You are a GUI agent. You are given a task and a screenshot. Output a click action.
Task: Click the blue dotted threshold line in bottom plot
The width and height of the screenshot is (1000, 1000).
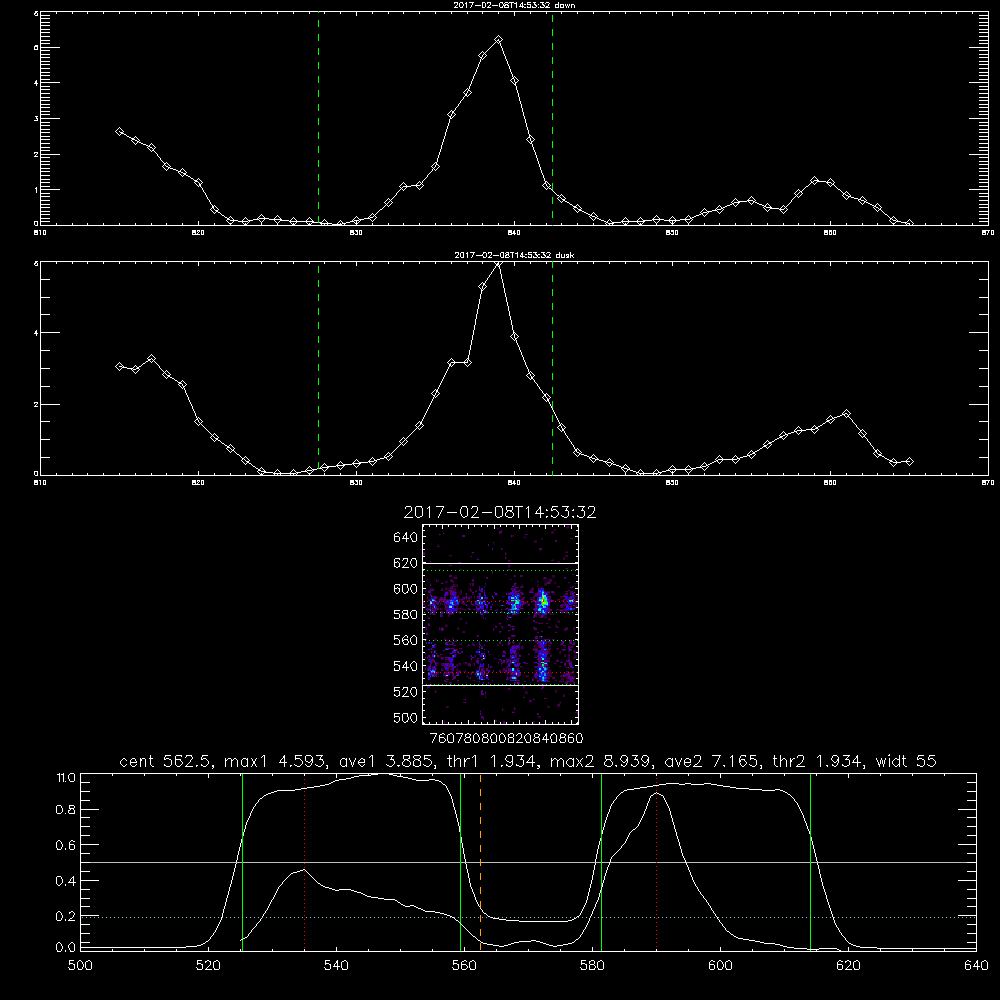pos(528,917)
